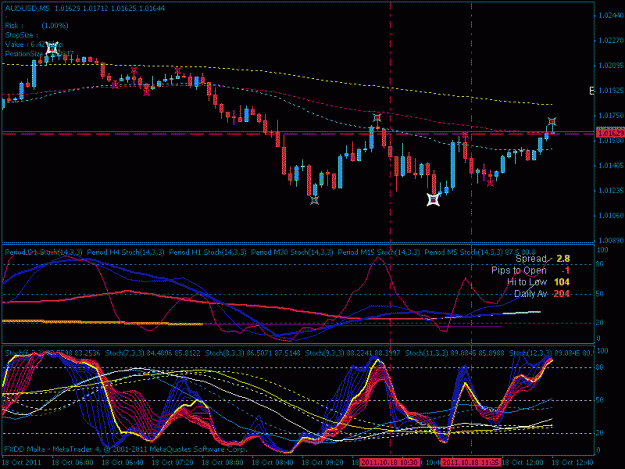Select the boxed X marker below the 09:20 low candle
The width and height of the screenshot is (625, 469).
pyautogui.click(x=314, y=200)
